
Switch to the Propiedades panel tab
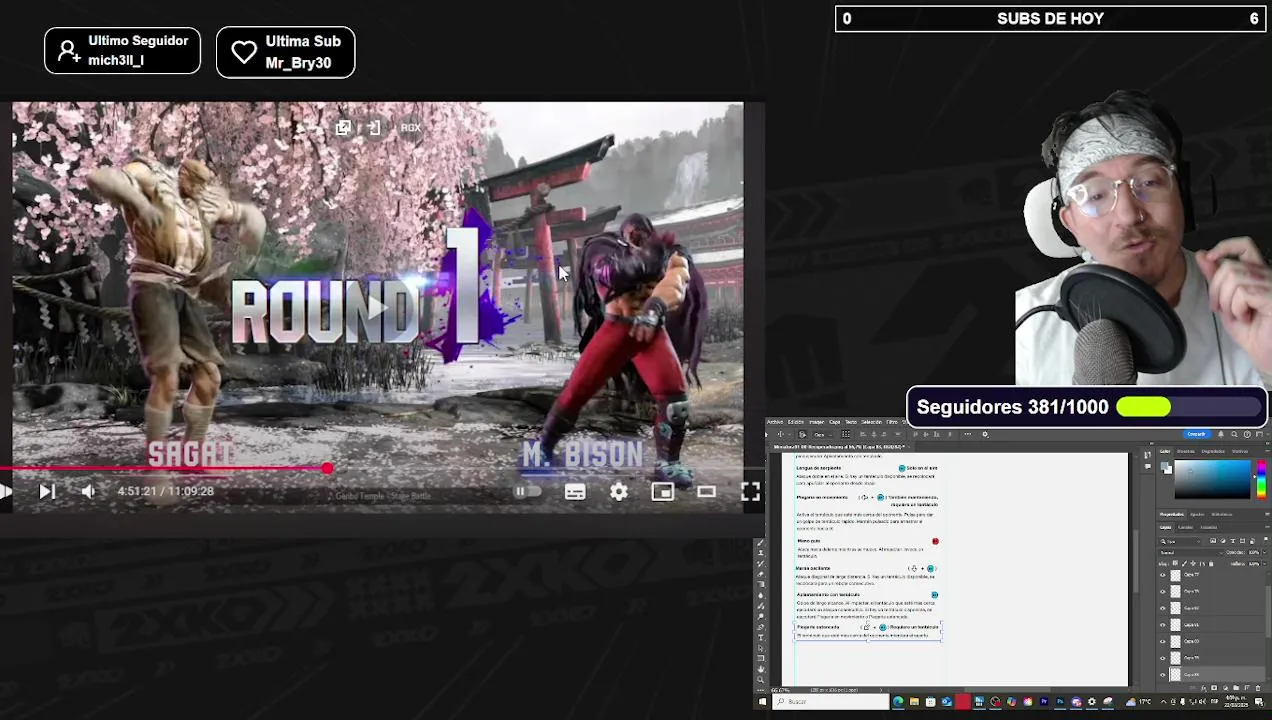pos(1171,514)
